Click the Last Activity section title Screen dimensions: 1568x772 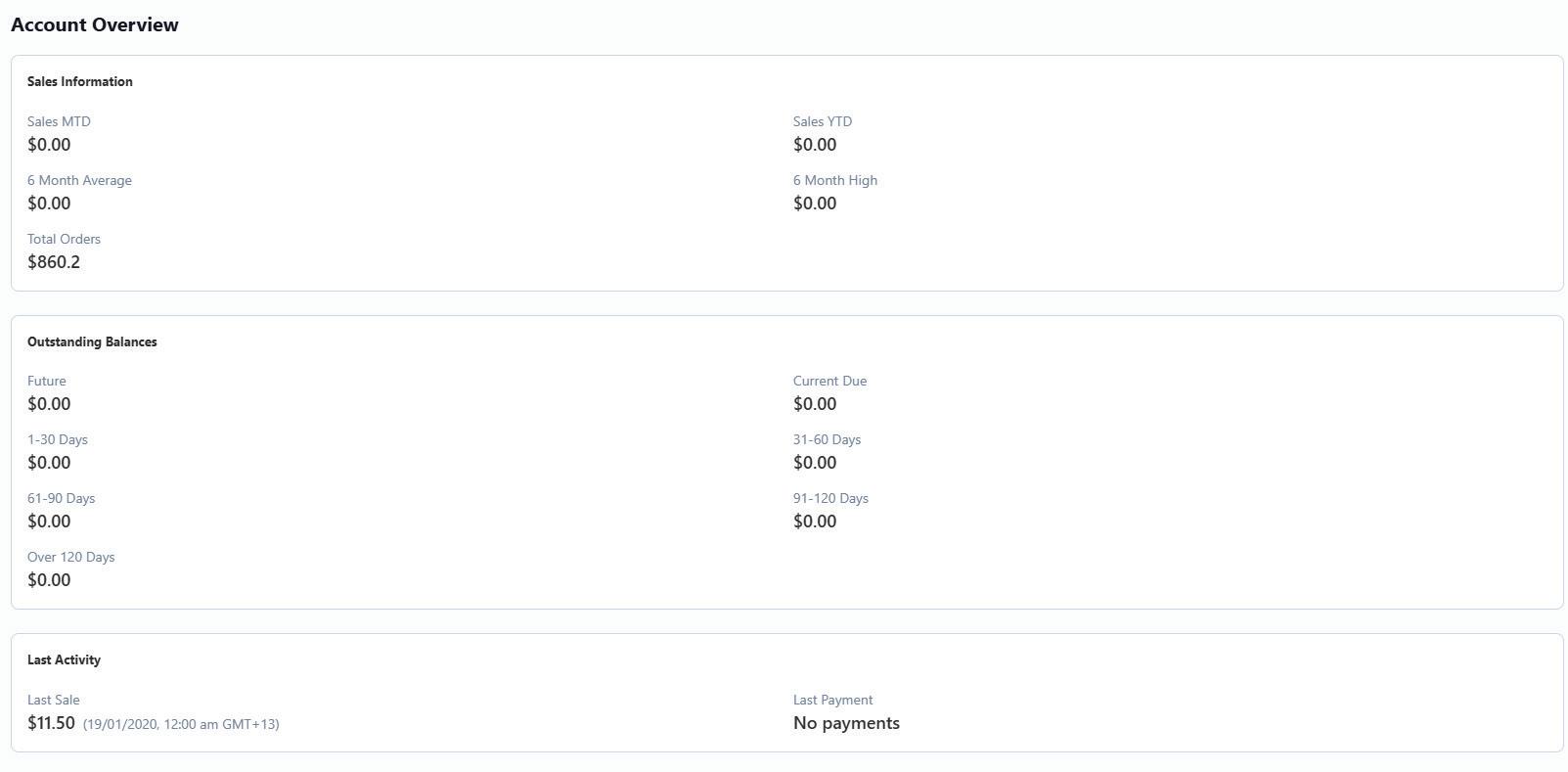(x=64, y=659)
